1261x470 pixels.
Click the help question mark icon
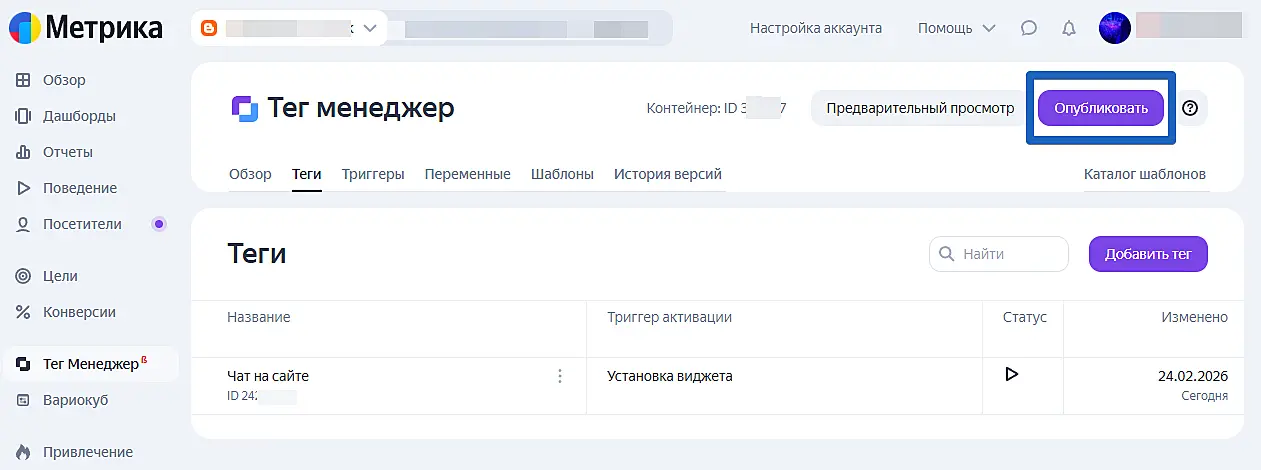(x=1190, y=108)
